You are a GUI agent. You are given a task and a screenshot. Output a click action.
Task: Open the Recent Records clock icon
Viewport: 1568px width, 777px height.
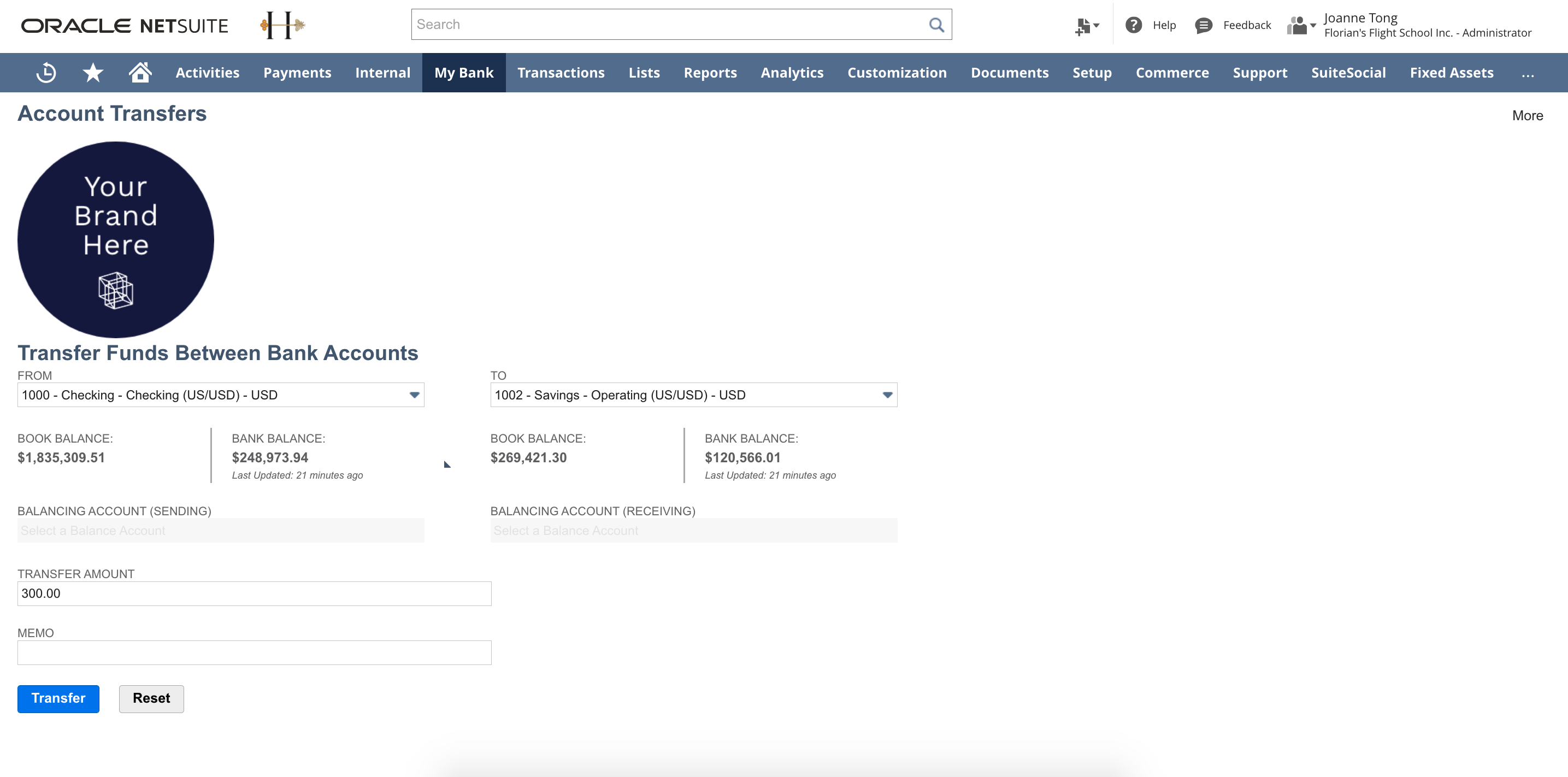pos(46,73)
